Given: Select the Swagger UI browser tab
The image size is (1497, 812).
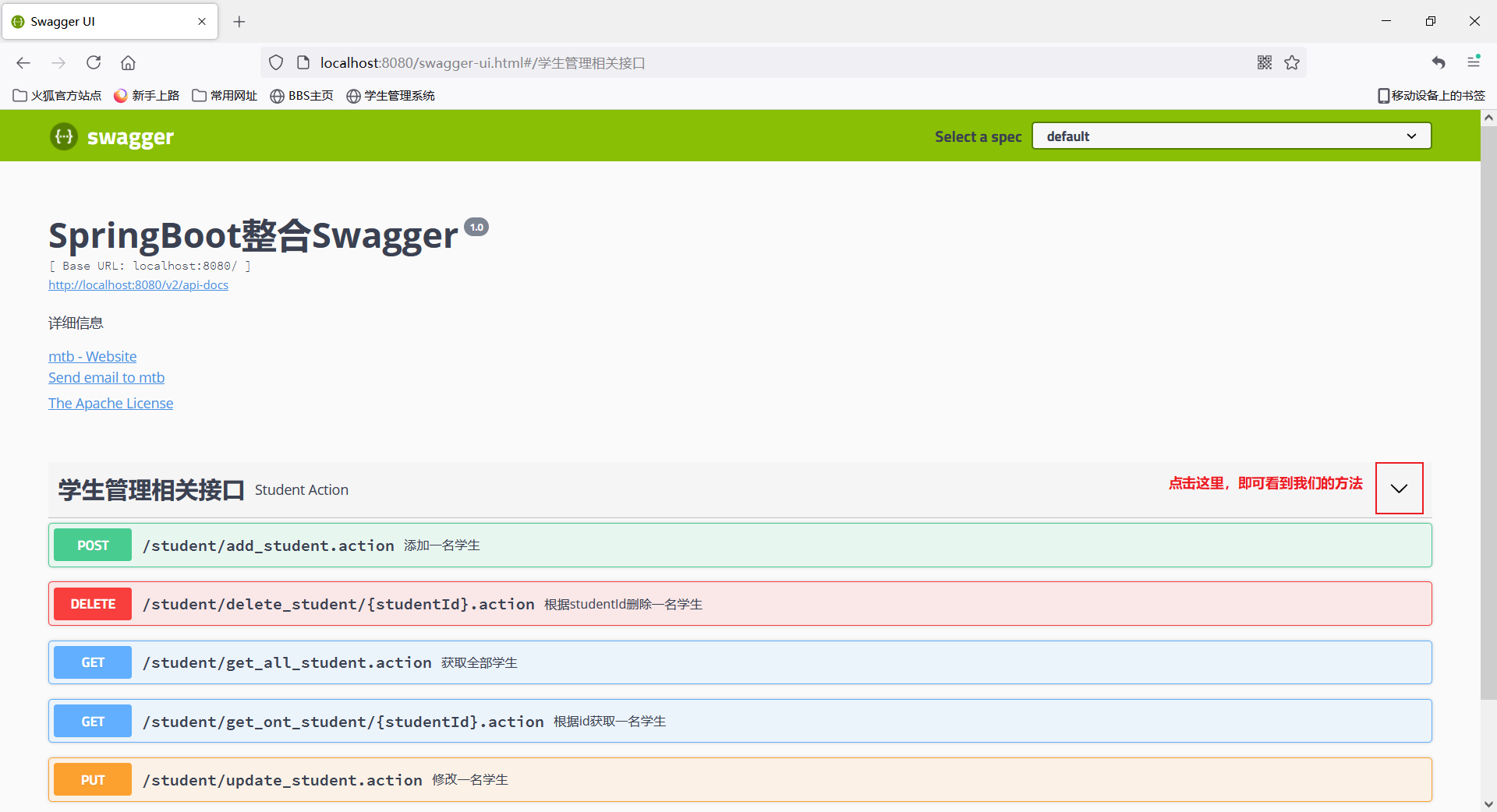Looking at the screenshot, I should click(110, 22).
